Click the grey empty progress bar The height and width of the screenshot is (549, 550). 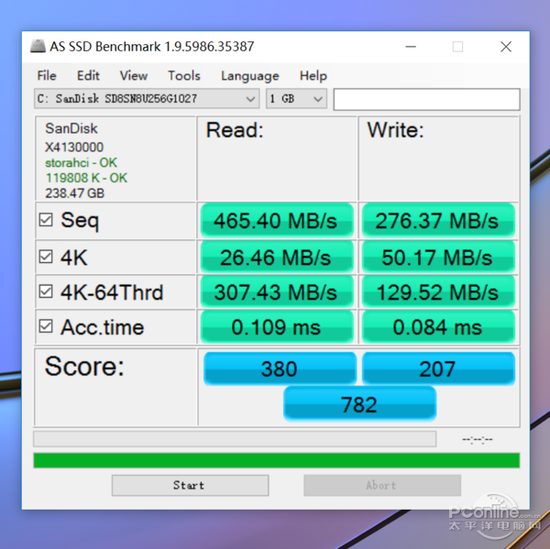235,439
